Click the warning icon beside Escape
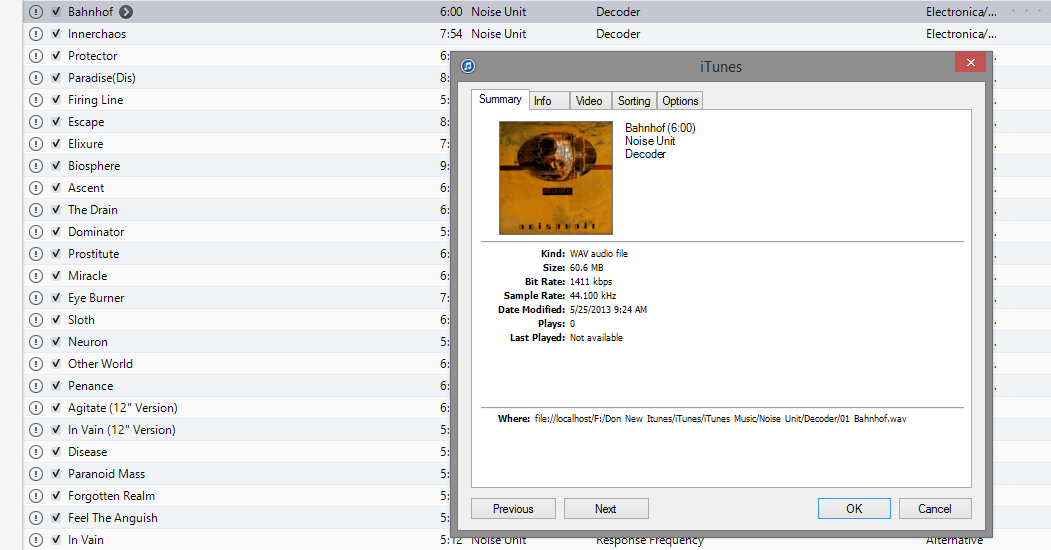This screenshot has width=1051, height=550. (x=36, y=122)
